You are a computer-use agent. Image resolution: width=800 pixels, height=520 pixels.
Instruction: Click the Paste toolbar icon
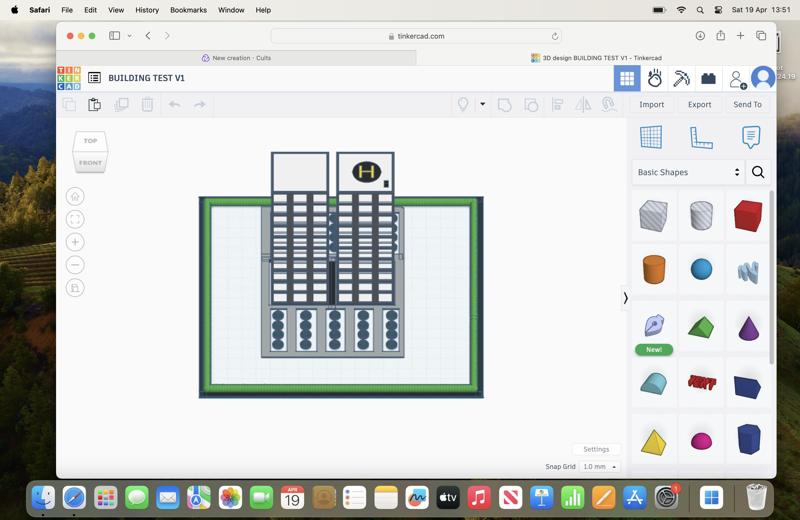coord(94,105)
